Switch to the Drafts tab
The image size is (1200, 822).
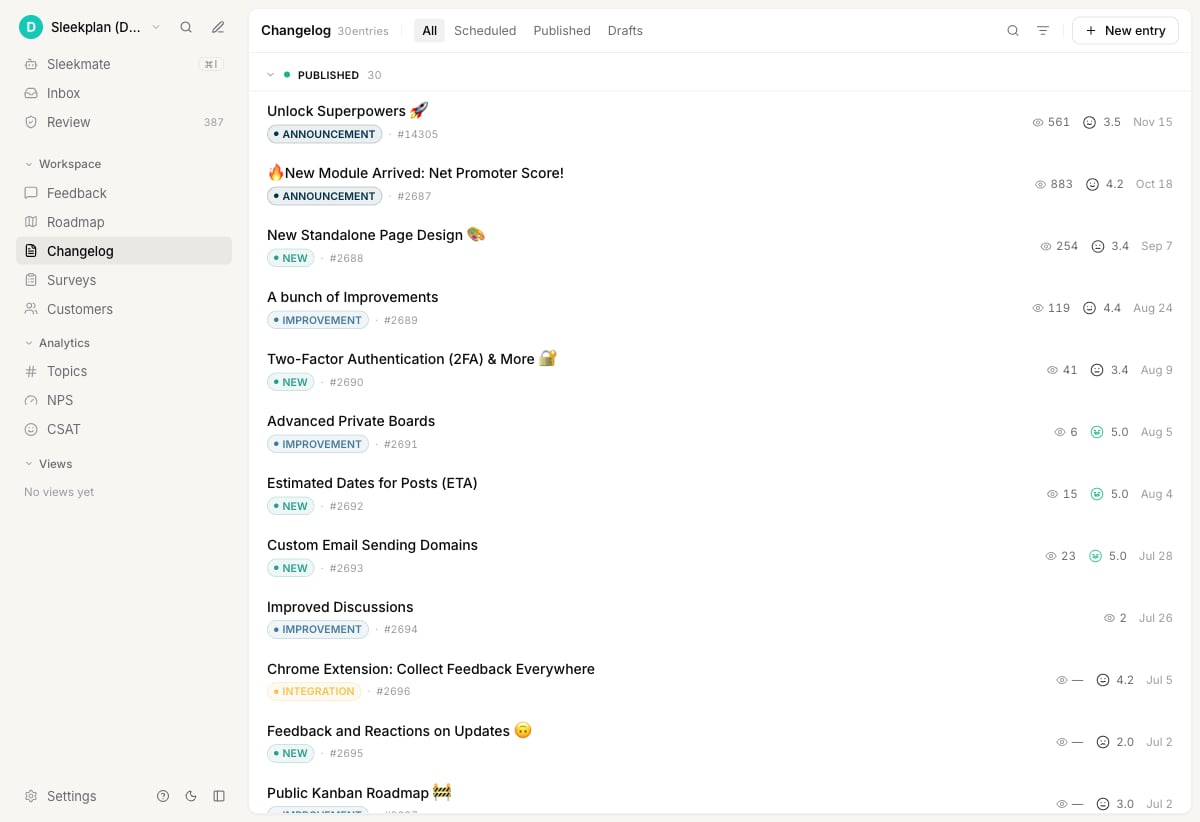click(625, 31)
